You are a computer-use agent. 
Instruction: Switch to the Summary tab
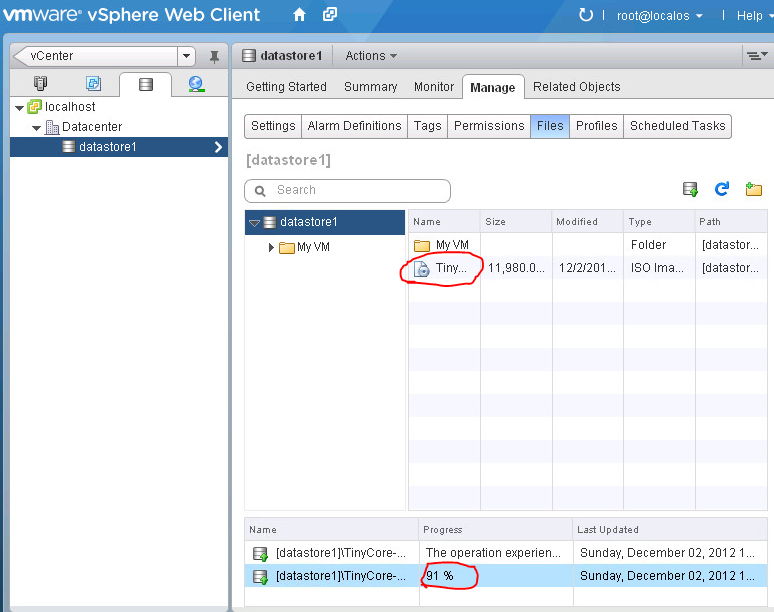pos(370,87)
